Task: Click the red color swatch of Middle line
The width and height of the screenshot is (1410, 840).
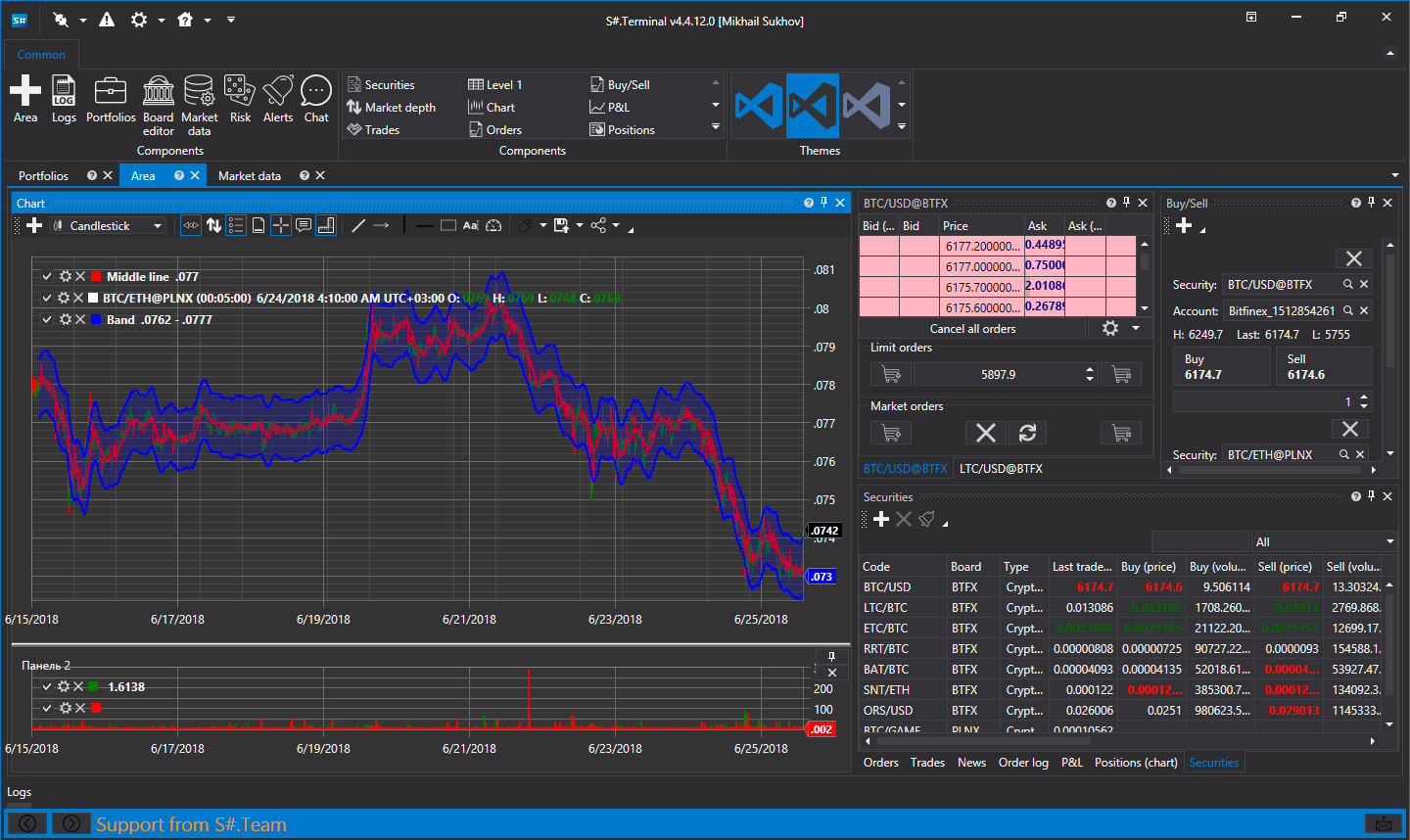Action: [x=96, y=277]
